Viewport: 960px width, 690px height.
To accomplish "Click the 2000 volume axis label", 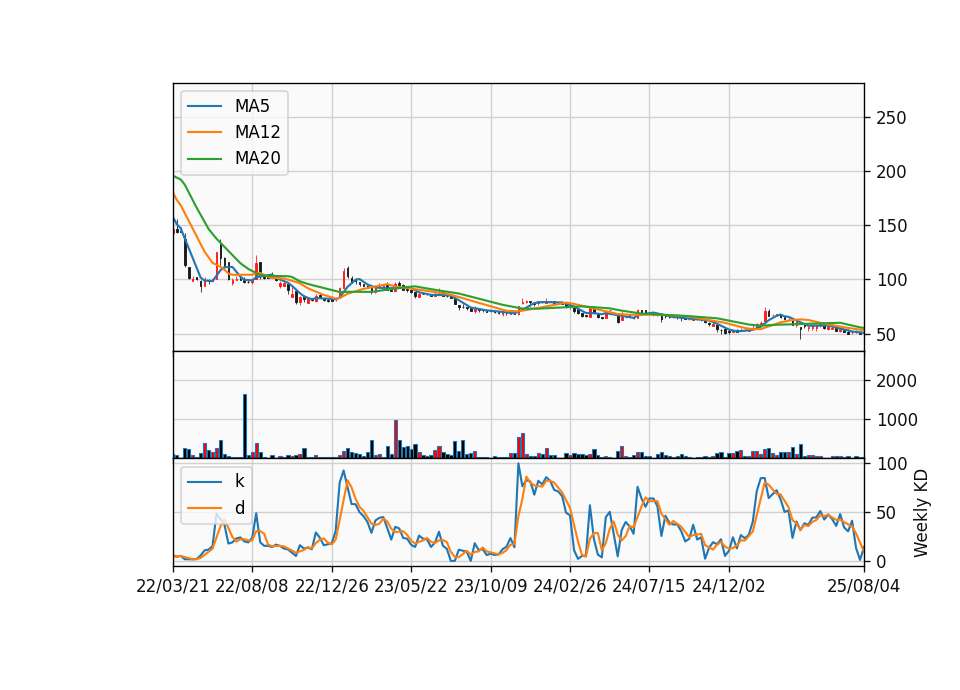I will click(x=896, y=381).
